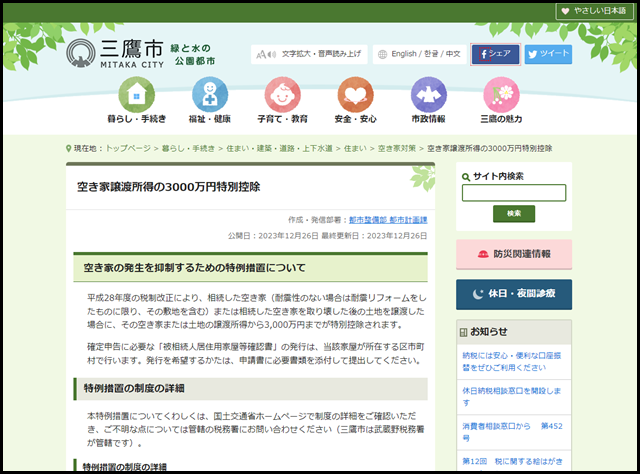Click the やさしい日本語 button
The width and height of the screenshot is (640, 474).
(x=596, y=11)
